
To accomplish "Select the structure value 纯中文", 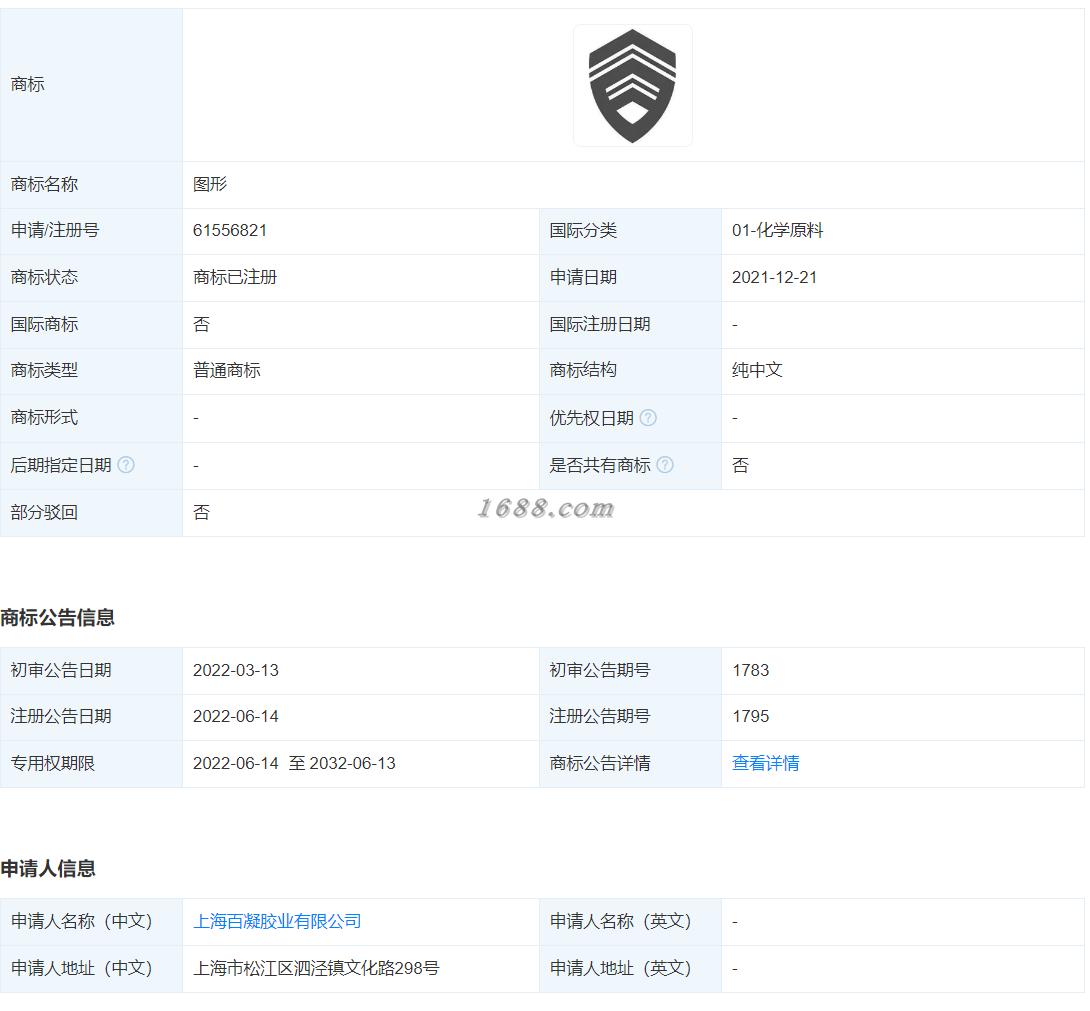I will [757, 370].
